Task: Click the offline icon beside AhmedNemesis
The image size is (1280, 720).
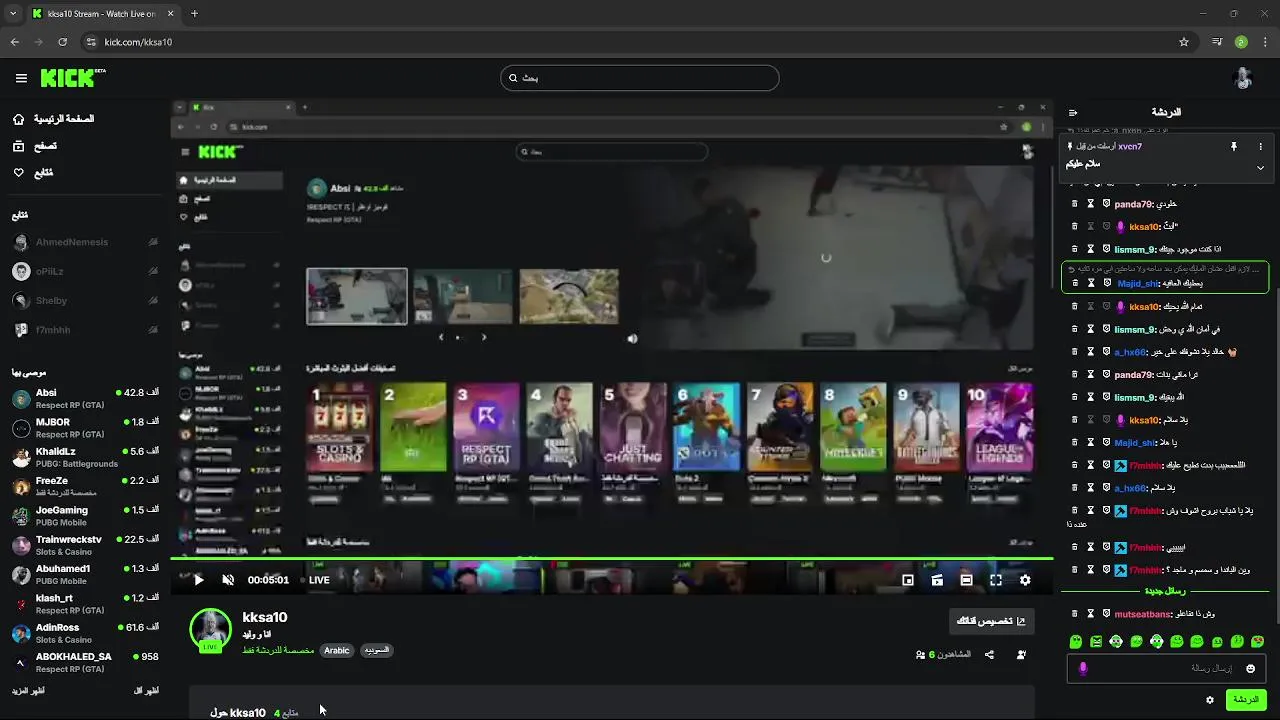Action: click(x=153, y=242)
